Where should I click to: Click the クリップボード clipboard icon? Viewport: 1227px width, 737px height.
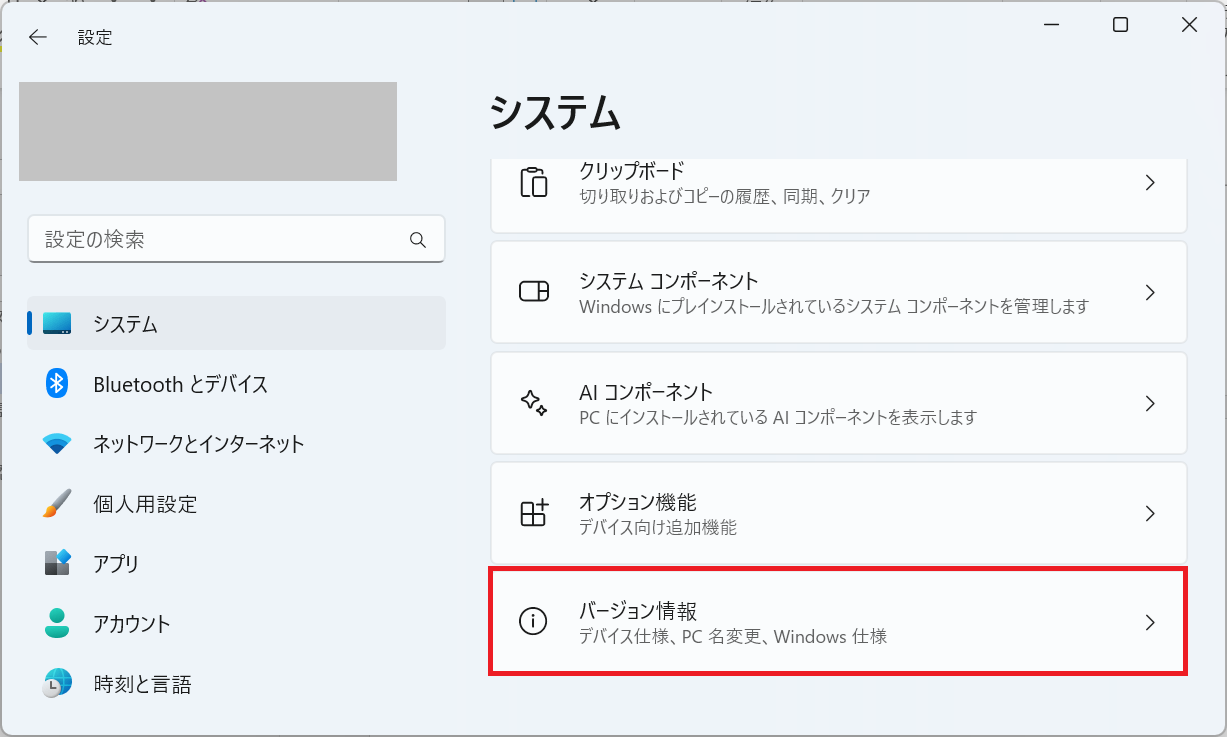(534, 182)
